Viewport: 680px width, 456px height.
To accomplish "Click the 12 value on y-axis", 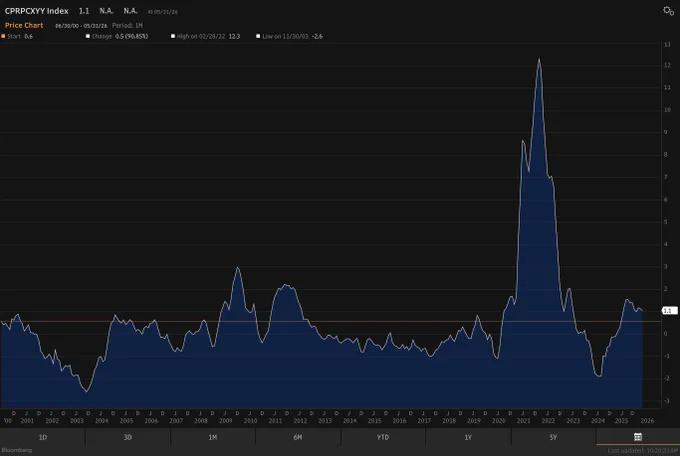I will pyautogui.click(x=667, y=65).
